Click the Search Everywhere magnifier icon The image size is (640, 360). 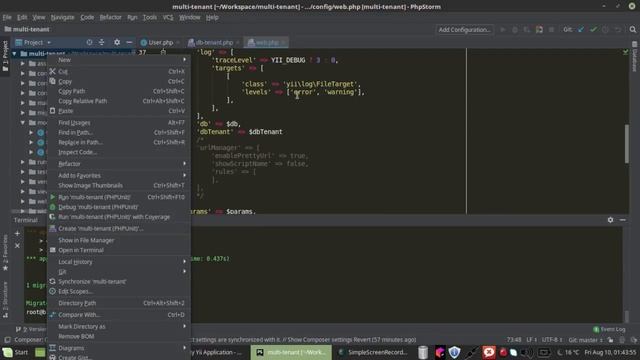point(633,29)
